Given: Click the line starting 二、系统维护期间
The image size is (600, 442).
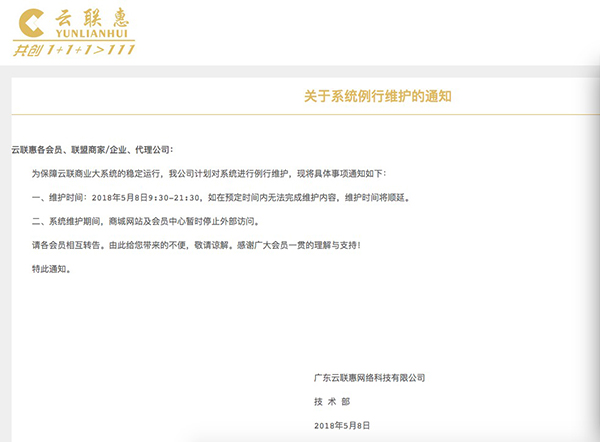Looking at the screenshot, I should click(145, 221).
